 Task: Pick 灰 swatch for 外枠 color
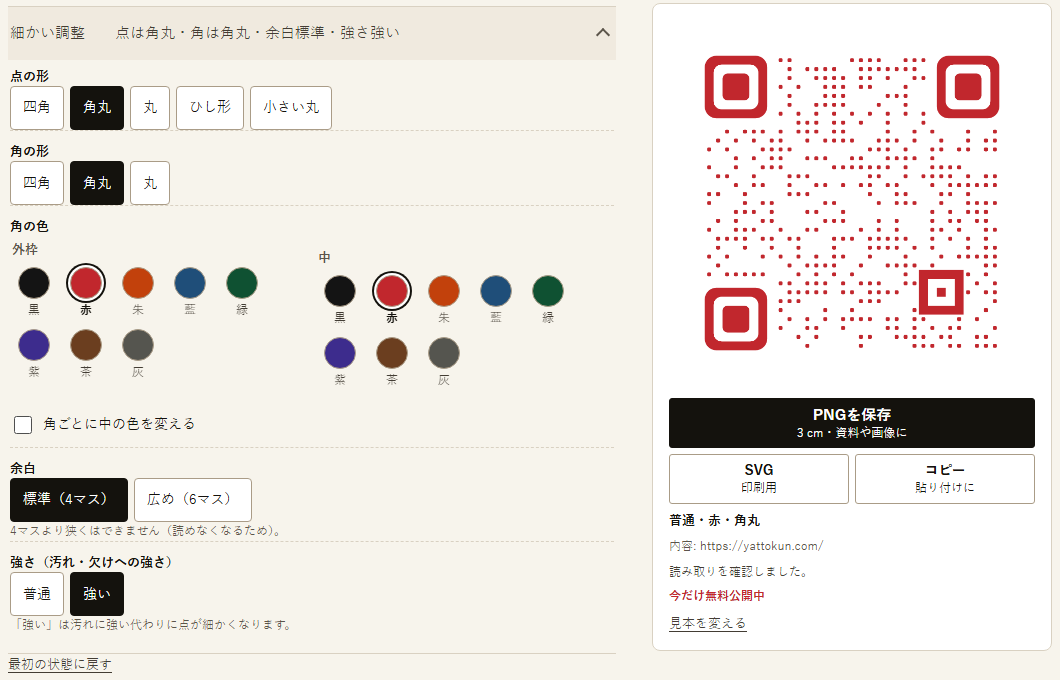138,345
